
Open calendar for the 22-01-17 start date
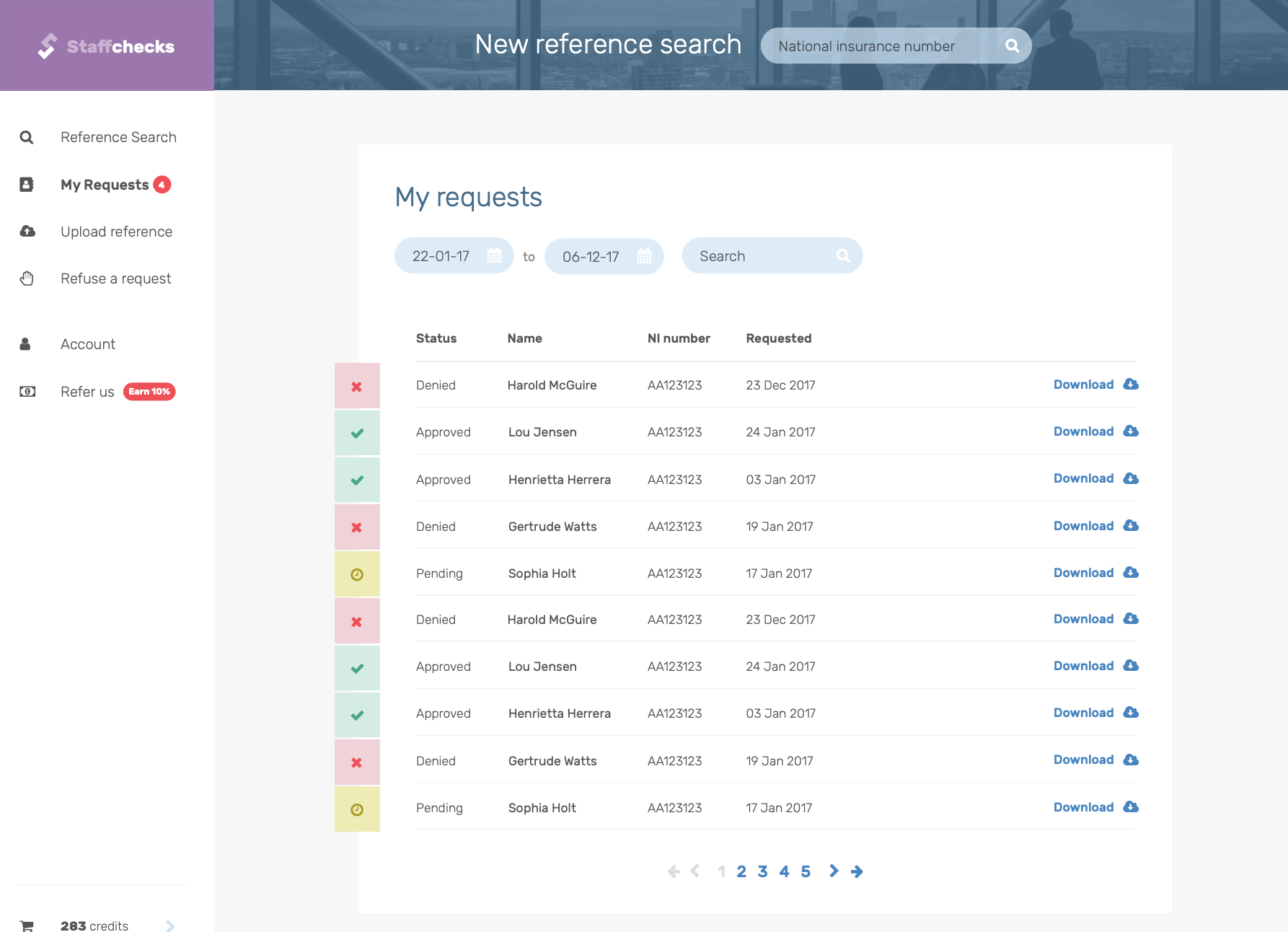494,256
